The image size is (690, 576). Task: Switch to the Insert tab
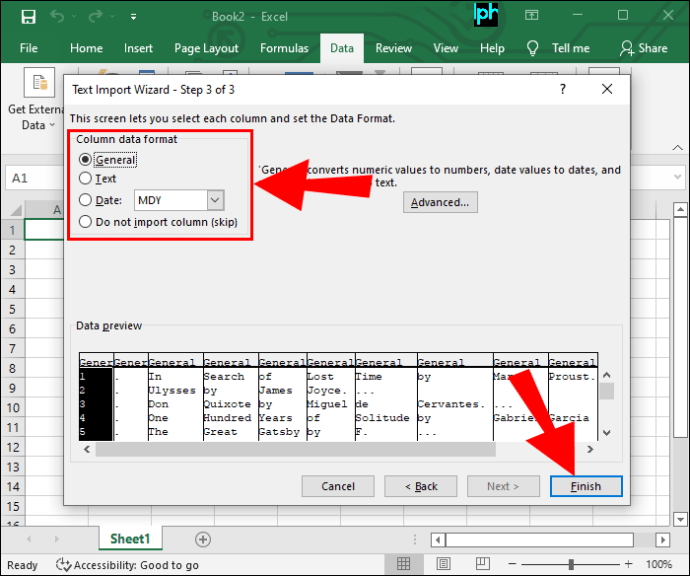(x=138, y=48)
